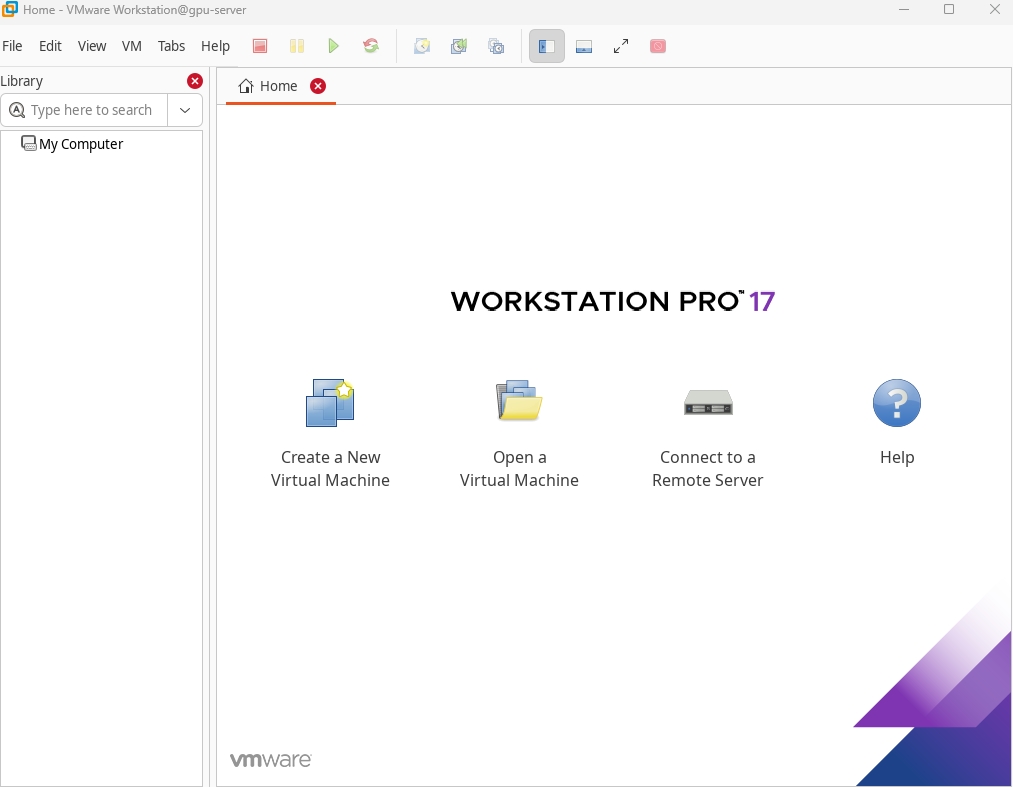This screenshot has height=787, width=1013.
Task: Maximize the VMware Workstation window
Action: [x=948, y=9]
